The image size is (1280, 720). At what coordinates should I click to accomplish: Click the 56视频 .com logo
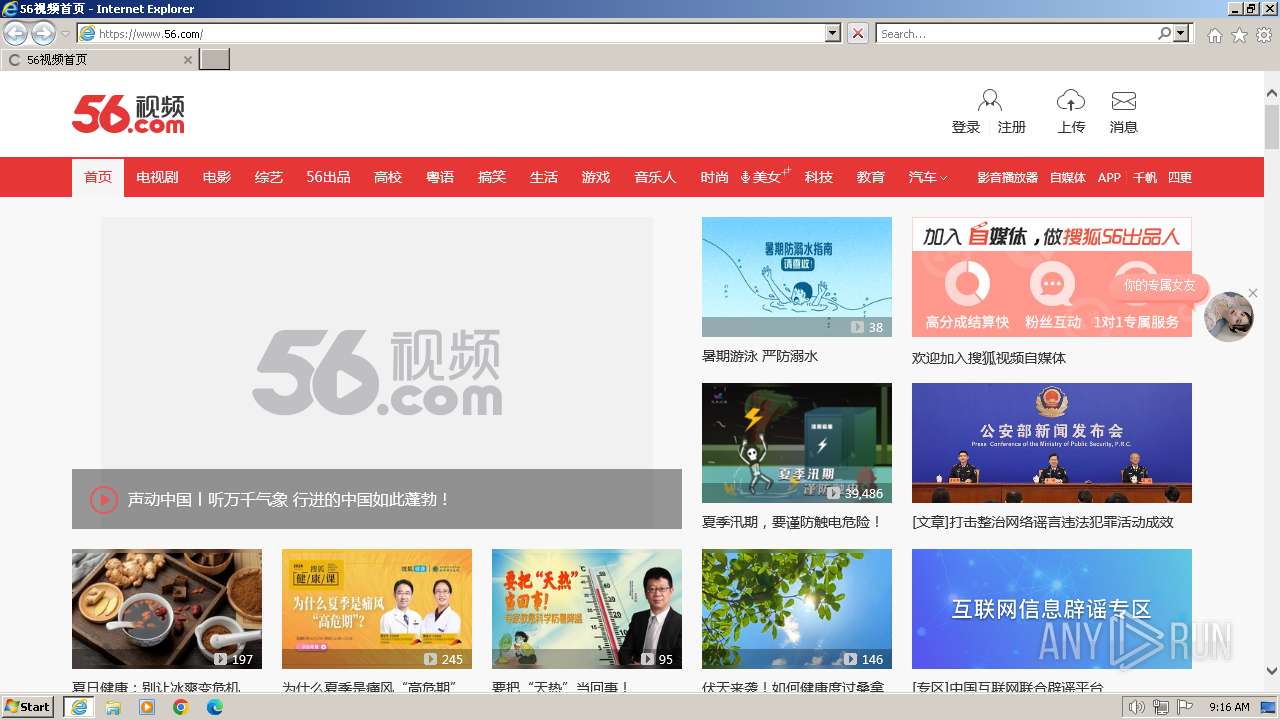(x=128, y=114)
